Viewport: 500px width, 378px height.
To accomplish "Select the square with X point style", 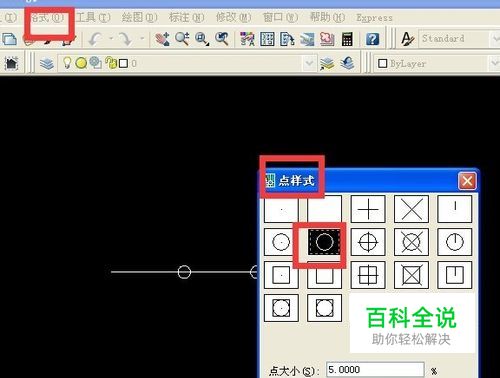I will [x=411, y=275].
